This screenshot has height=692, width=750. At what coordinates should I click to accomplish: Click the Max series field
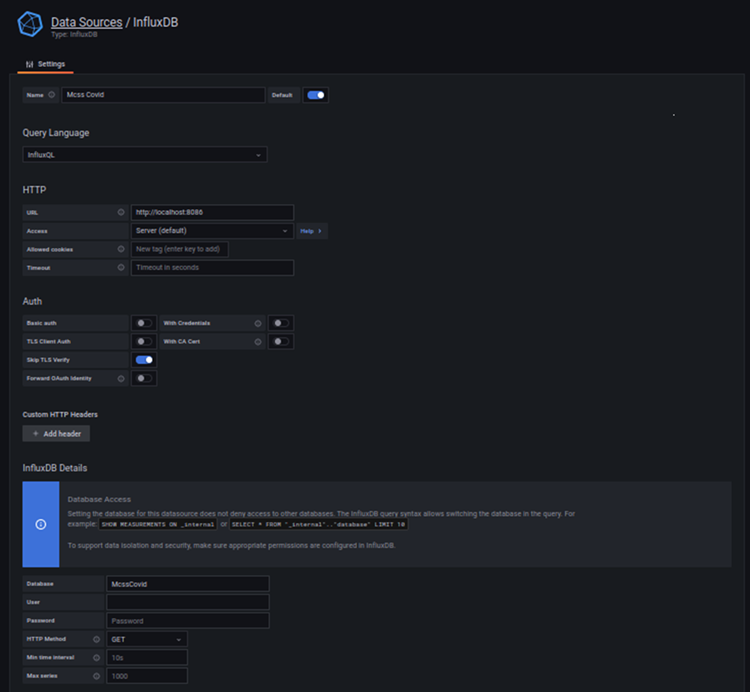(147, 676)
